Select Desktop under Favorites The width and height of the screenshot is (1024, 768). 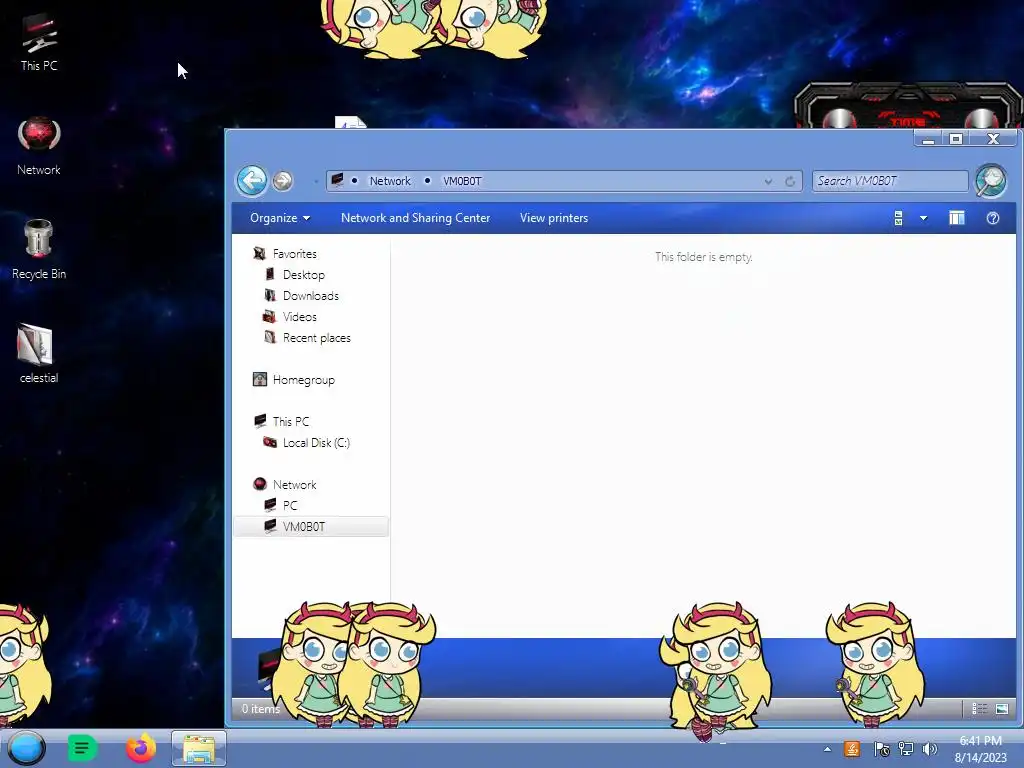(x=304, y=275)
